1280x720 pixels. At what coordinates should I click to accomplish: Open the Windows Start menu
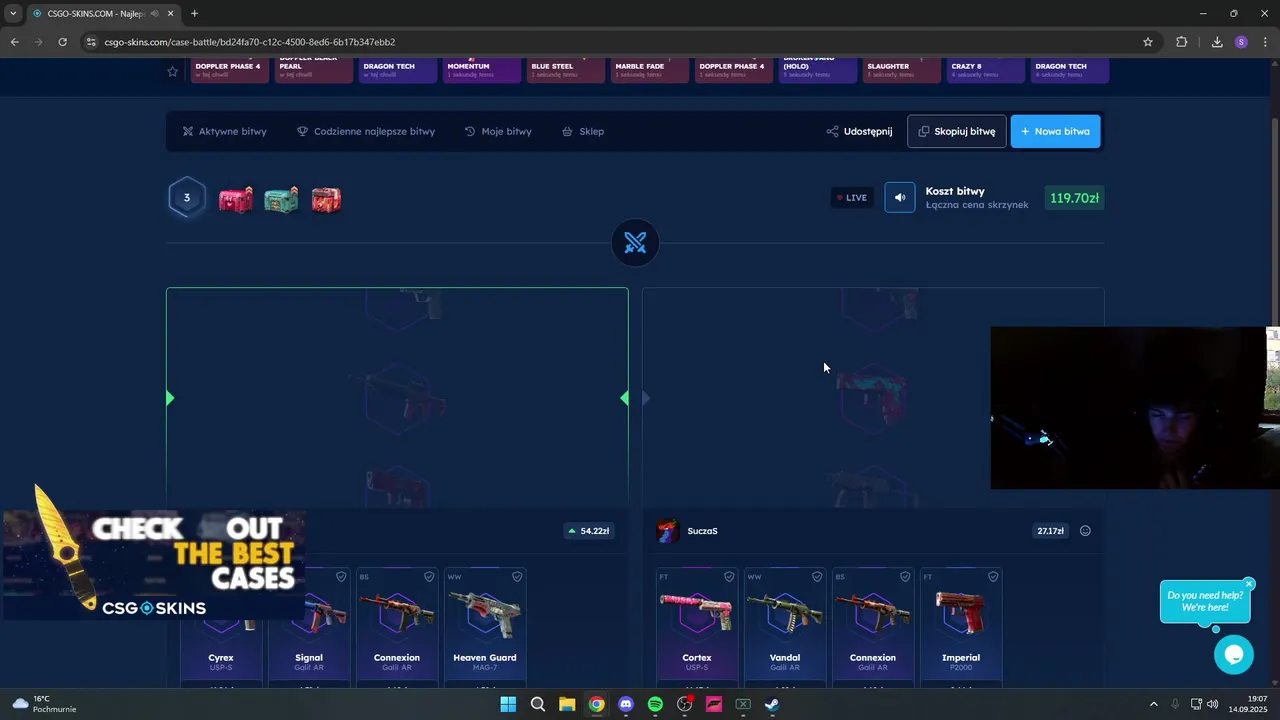click(508, 704)
